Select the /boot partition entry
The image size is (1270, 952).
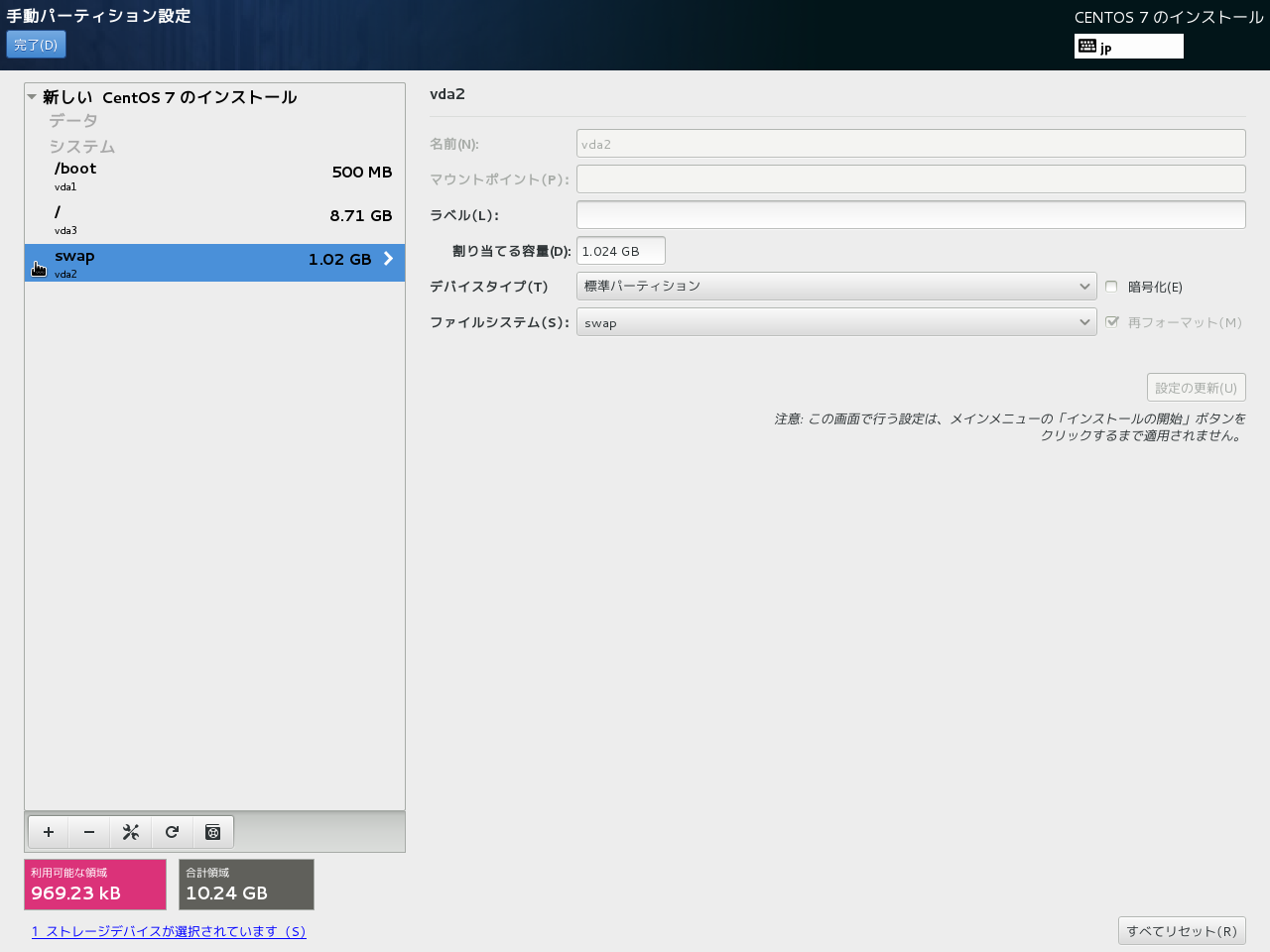[214, 176]
